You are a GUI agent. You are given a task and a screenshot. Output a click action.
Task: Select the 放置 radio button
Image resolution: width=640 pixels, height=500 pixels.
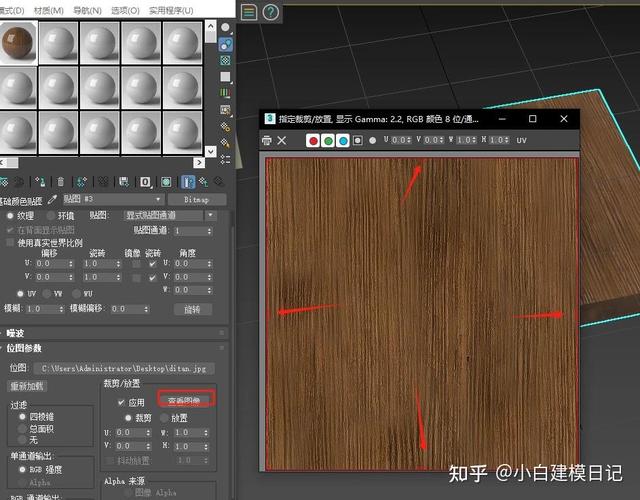click(x=164, y=418)
